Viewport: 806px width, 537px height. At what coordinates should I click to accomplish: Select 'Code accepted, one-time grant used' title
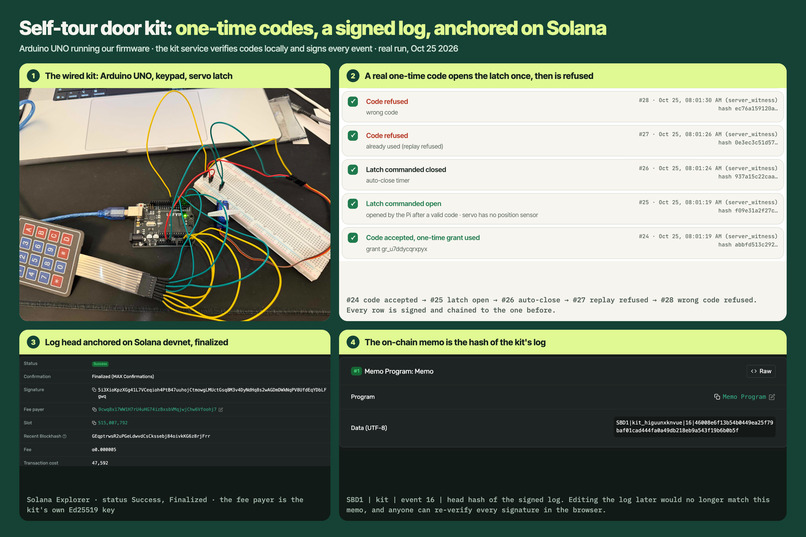tap(423, 237)
